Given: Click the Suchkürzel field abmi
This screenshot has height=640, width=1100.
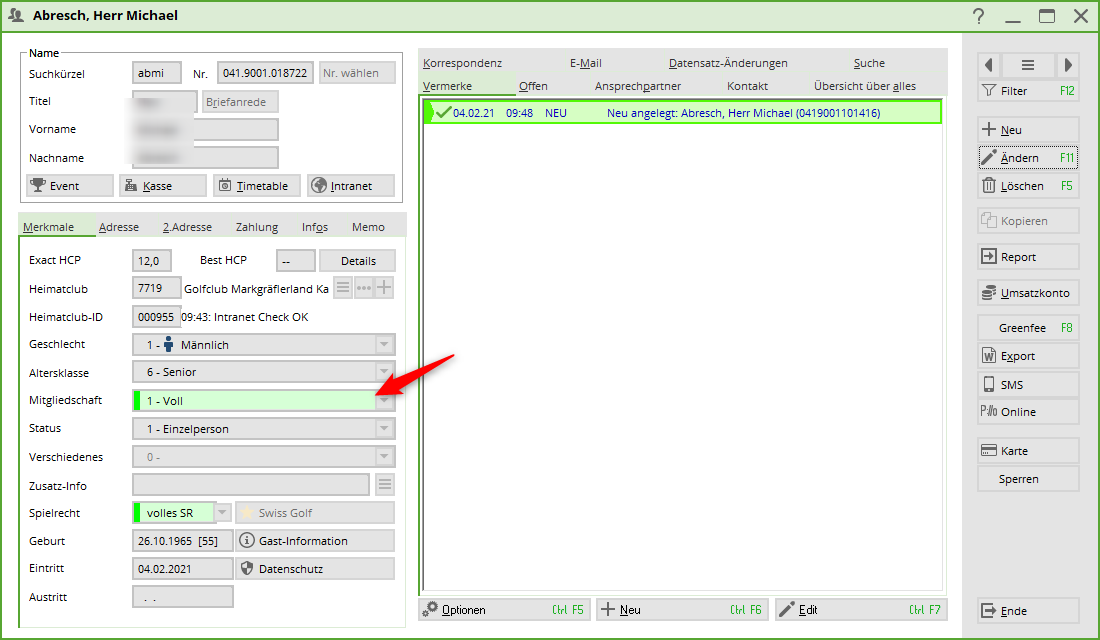Looking at the screenshot, I should tap(157, 73).
